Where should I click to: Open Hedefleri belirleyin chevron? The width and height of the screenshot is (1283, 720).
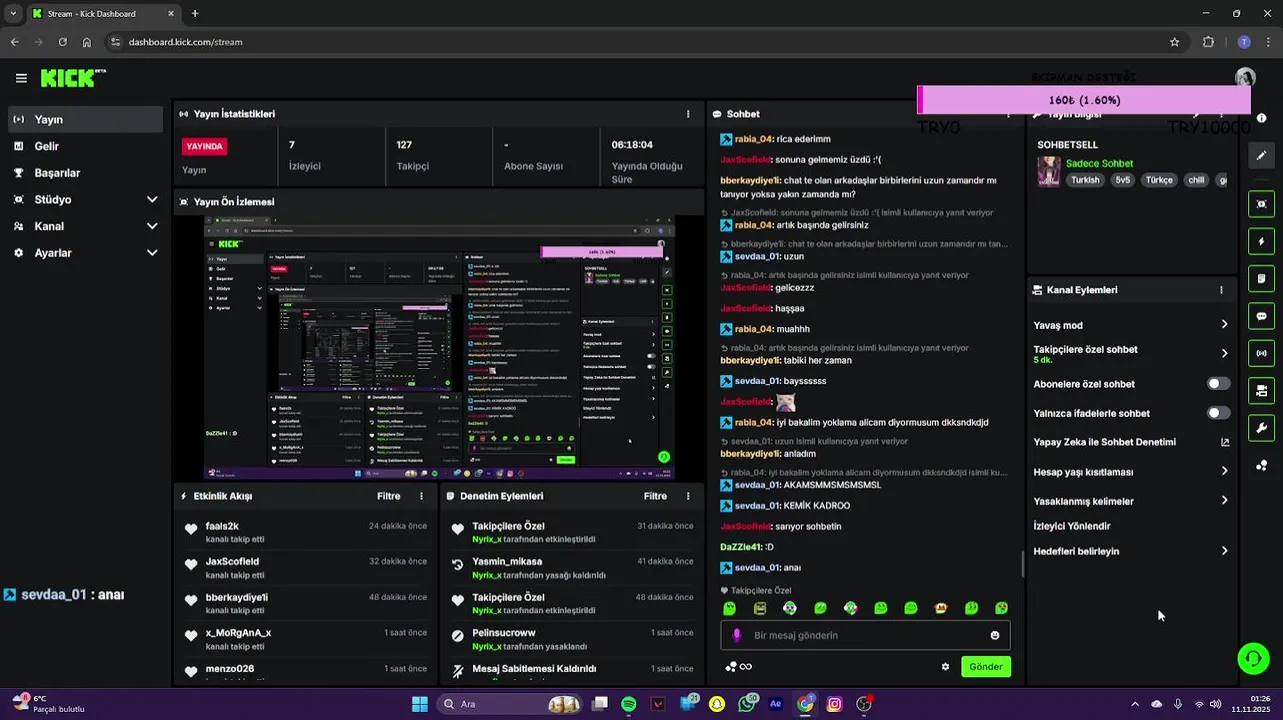(1224, 551)
